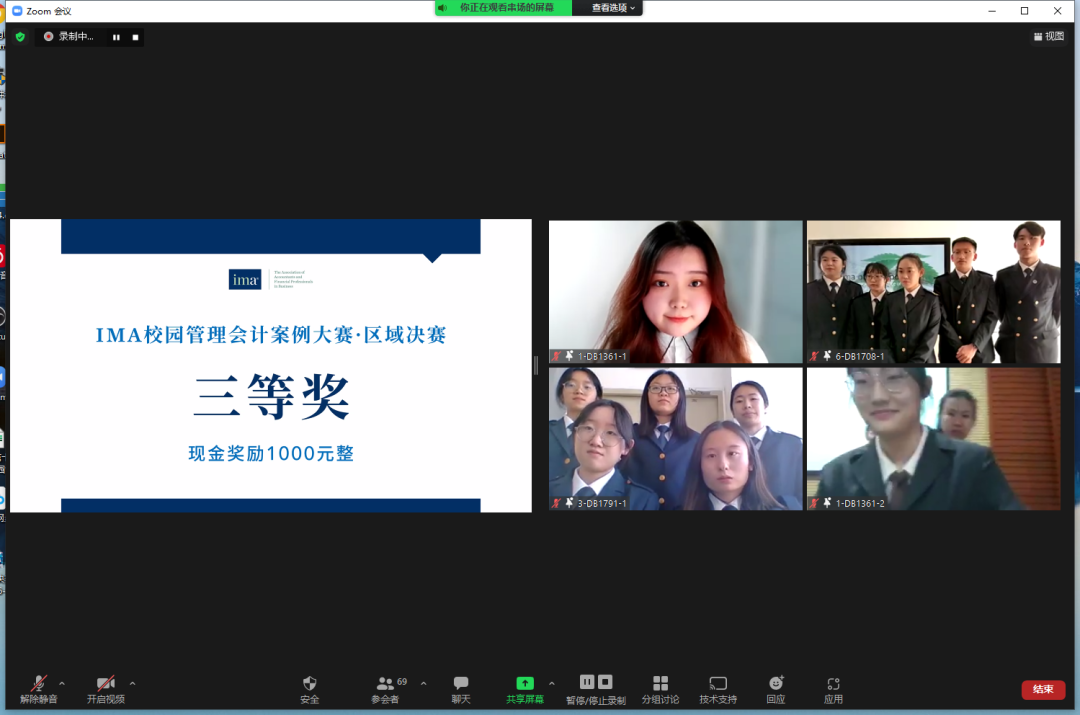Screen dimensions: 1080x715
Task: Click the divider handle between slide and videos
Action: pyautogui.click(x=536, y=366)
